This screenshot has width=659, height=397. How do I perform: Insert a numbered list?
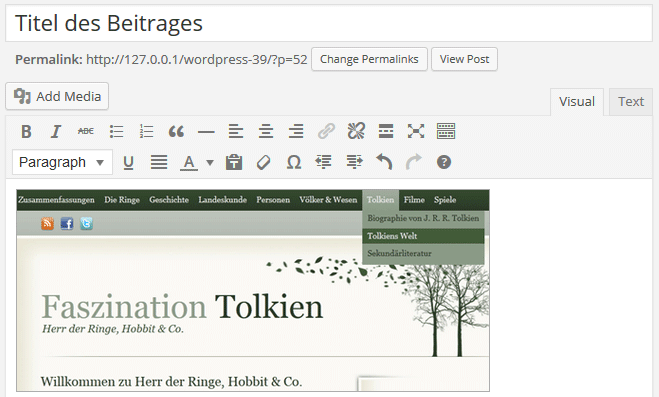tap(146, 131)
